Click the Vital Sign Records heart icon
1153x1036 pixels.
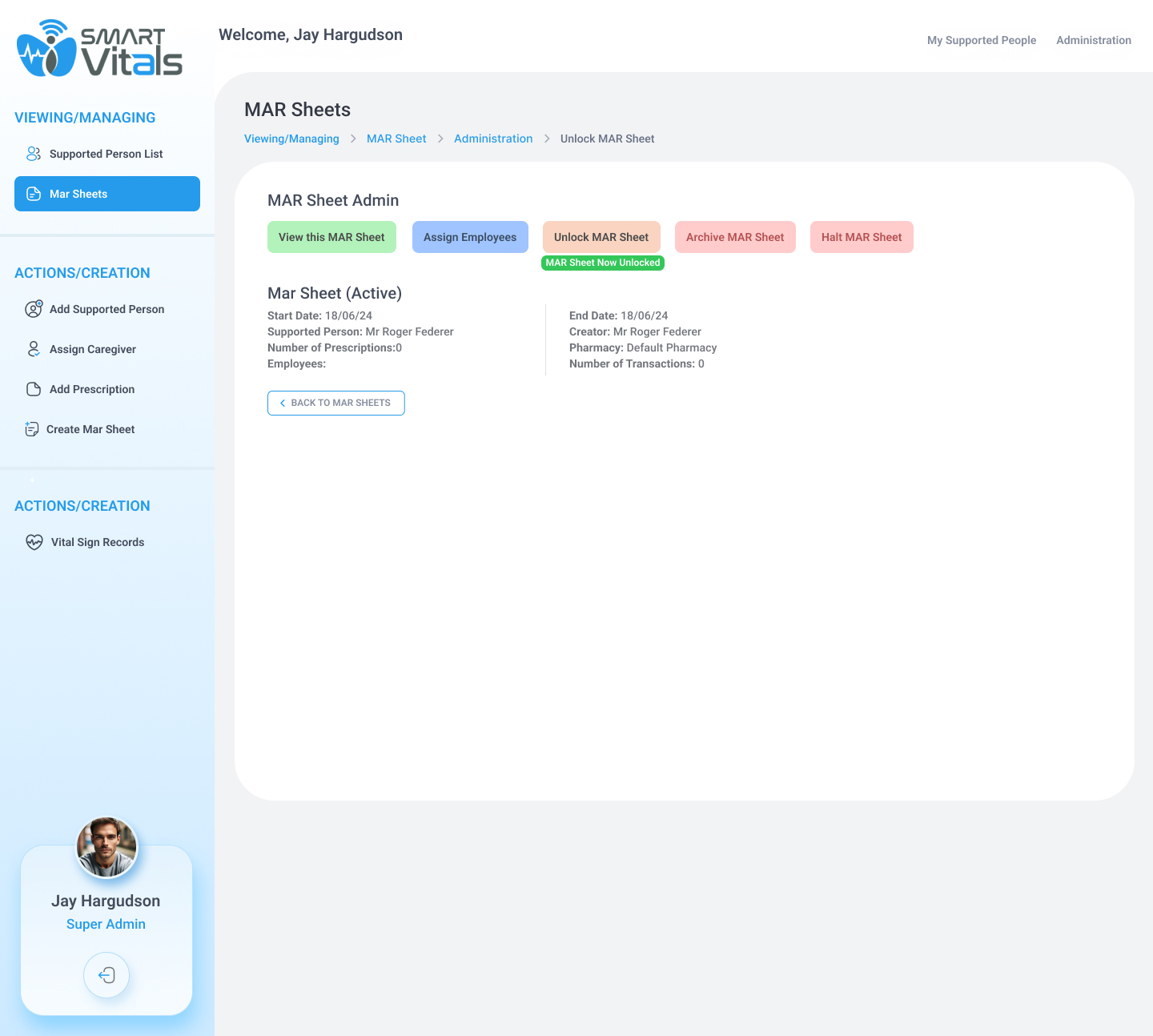pos(34,542)
